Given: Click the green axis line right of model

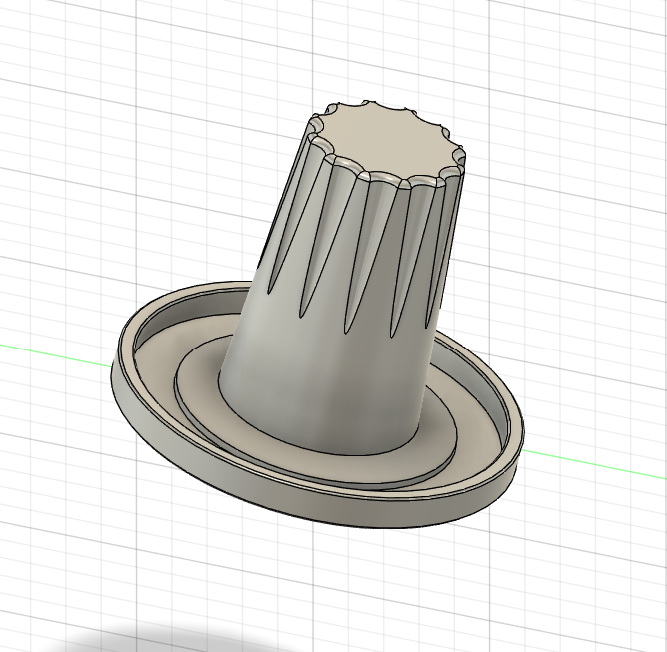Looking at the screenshot, I should (600, 460).
